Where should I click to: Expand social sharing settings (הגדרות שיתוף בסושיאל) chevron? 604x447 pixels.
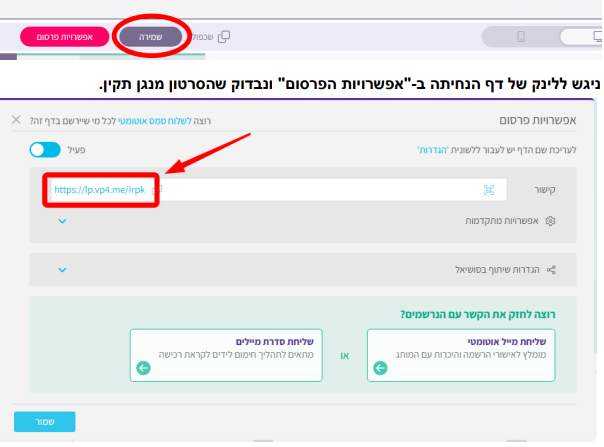(x=62, y=269)
